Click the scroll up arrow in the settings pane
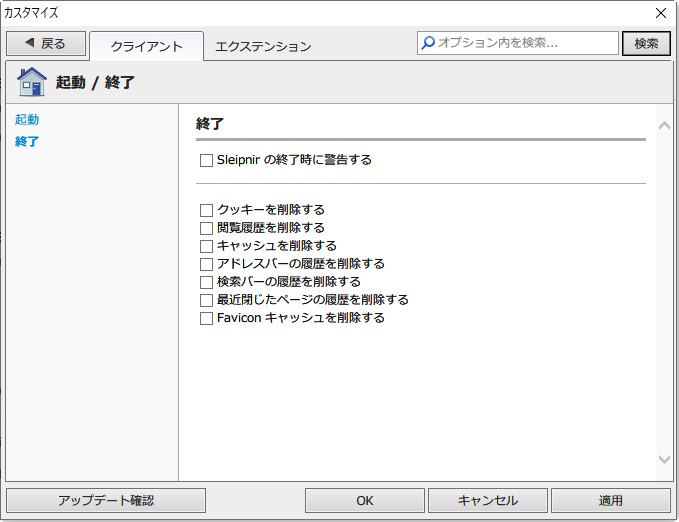 (664, 126)
